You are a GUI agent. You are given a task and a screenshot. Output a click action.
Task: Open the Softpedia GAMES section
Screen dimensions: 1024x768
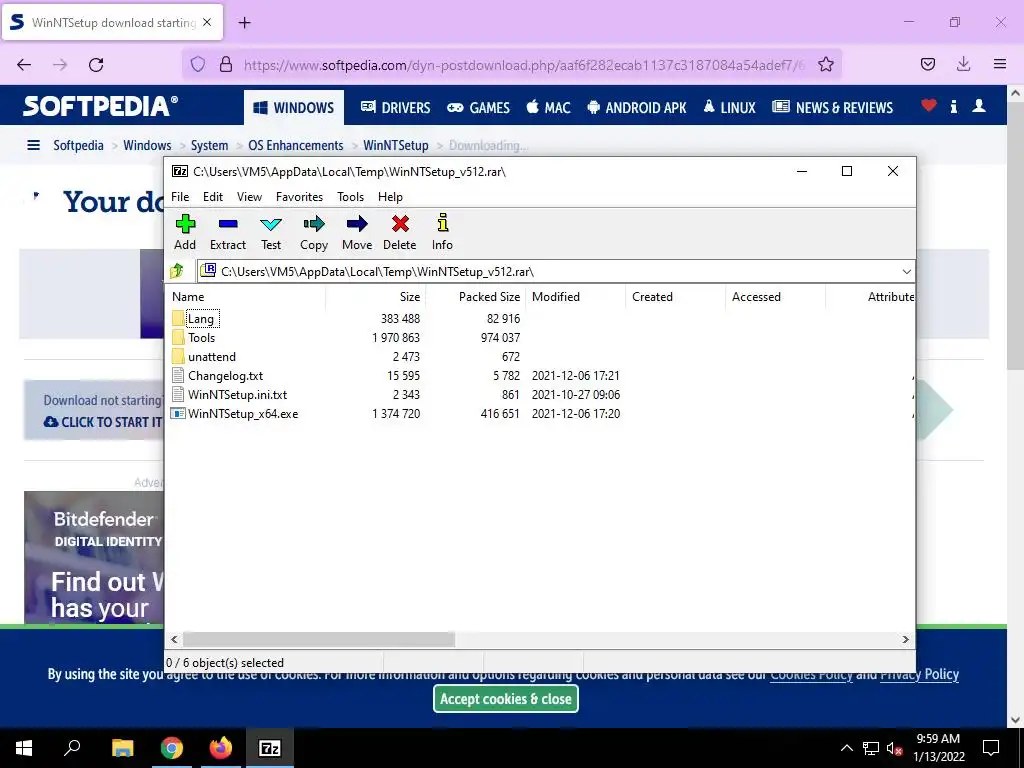[478, 108]
